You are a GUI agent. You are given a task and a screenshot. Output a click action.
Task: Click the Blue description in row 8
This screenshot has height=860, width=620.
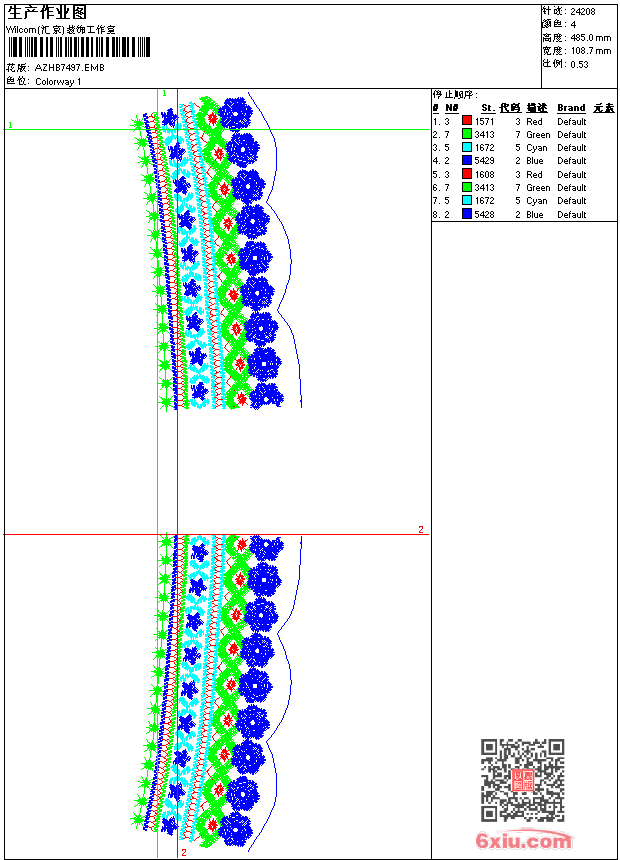tap(535, 215)
